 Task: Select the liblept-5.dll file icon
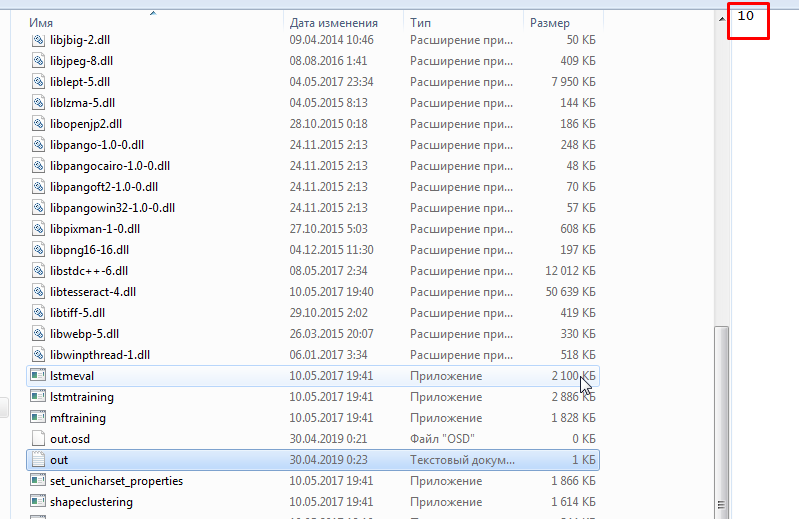coord(38,81)
